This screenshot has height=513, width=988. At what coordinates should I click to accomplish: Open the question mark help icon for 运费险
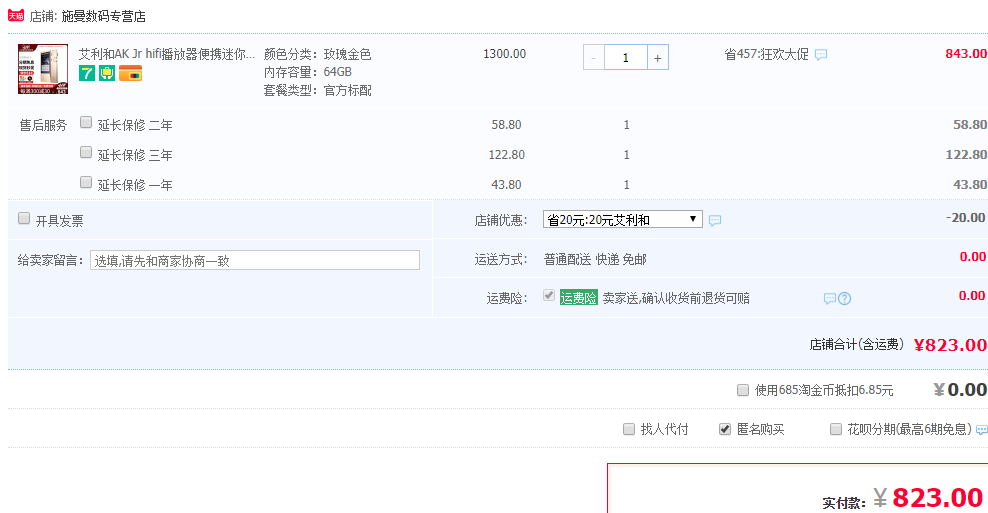844,299
